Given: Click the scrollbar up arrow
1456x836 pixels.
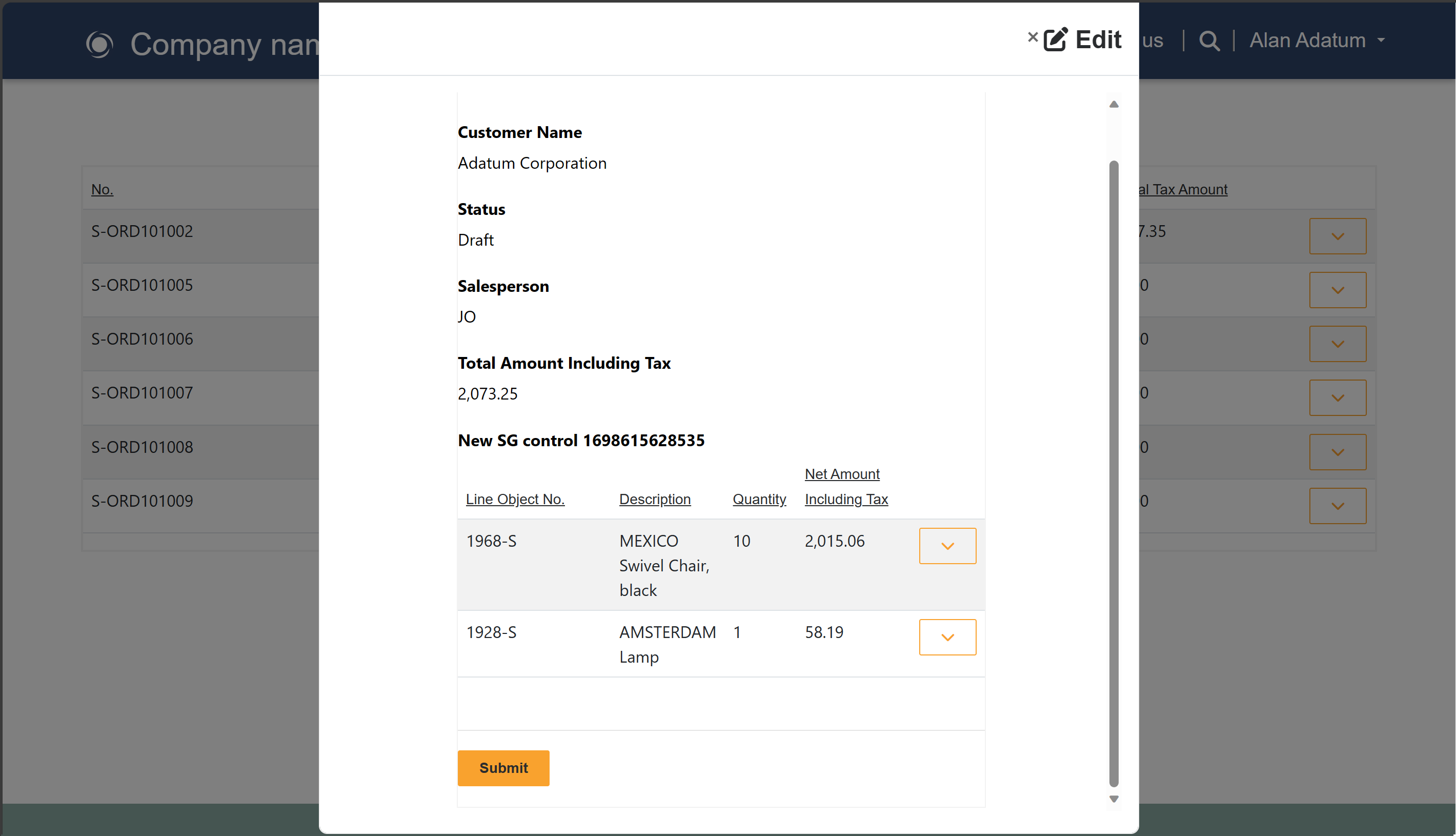Looking at the screenshot, I should (x=1114, y=104).
